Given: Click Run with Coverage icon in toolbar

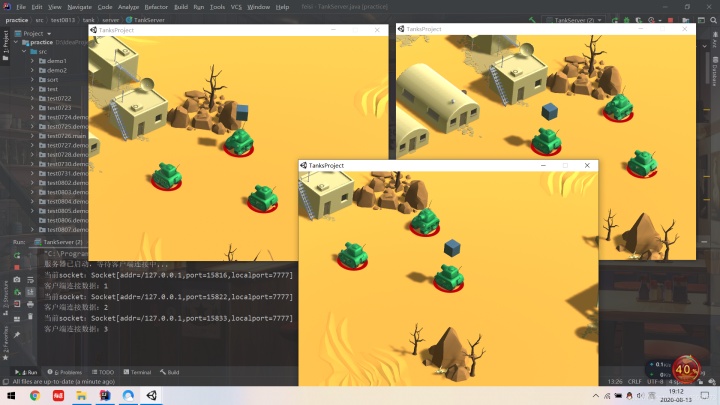Looking at the screenshot, I should [x=639, y=20].
